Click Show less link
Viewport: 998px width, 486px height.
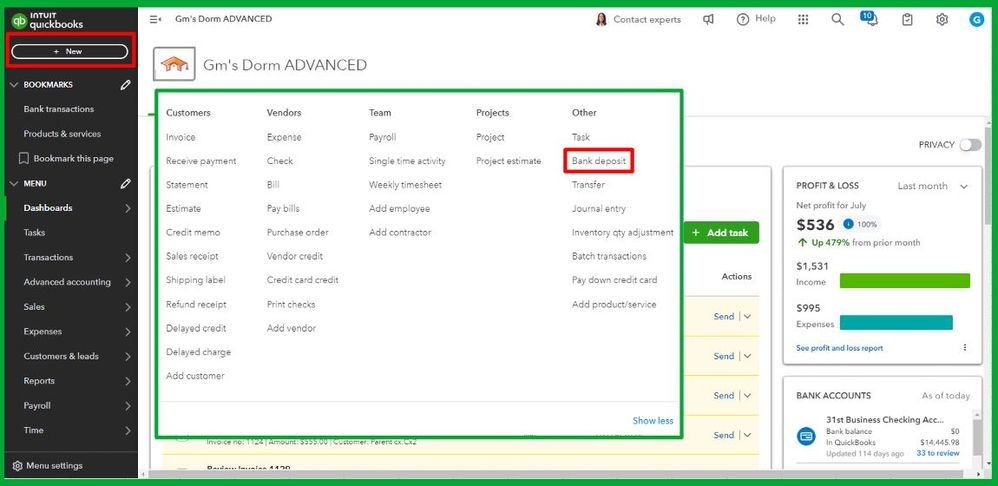652,420
